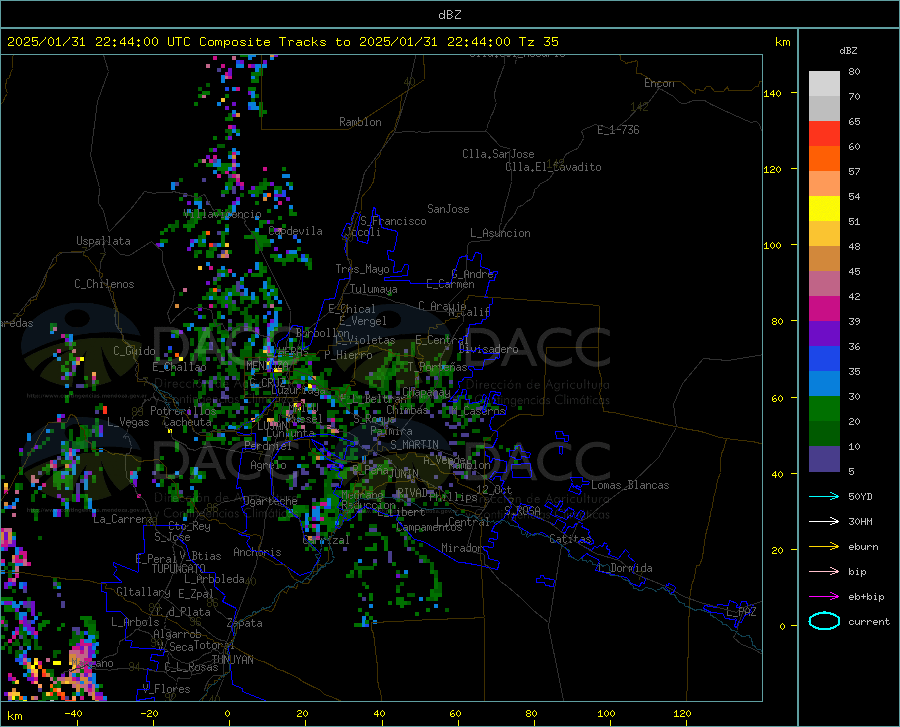
Task: Click the royal blue 35–36 dBZ band
Action: (824, 359)
